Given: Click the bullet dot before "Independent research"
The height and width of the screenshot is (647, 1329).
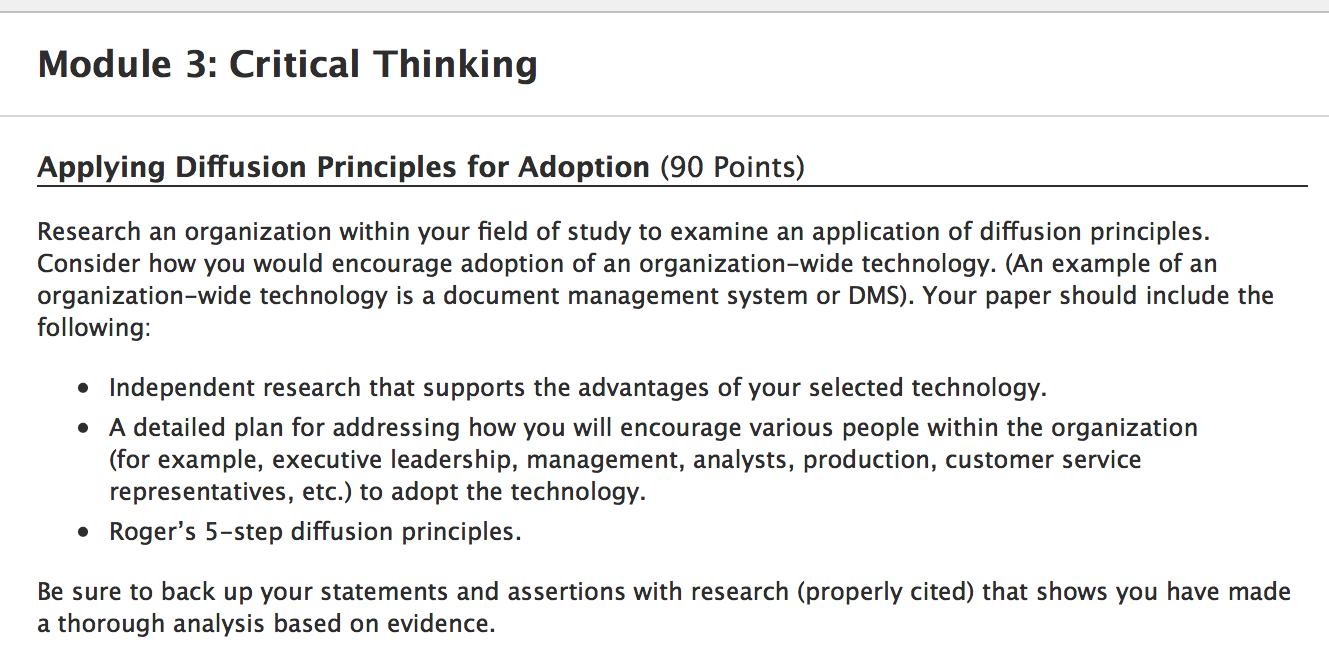Looking at the screenshot, I should 85,388.
